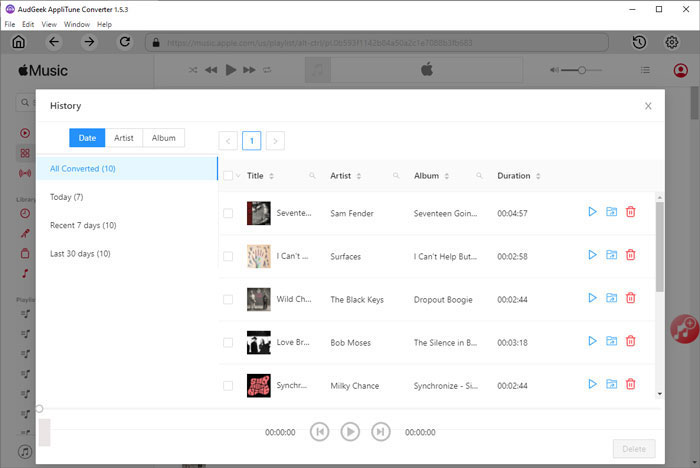The width and height of the screenshot is (700, 468).
Task: Select Recent 7 days (10) filter
Action: (127, 225)
